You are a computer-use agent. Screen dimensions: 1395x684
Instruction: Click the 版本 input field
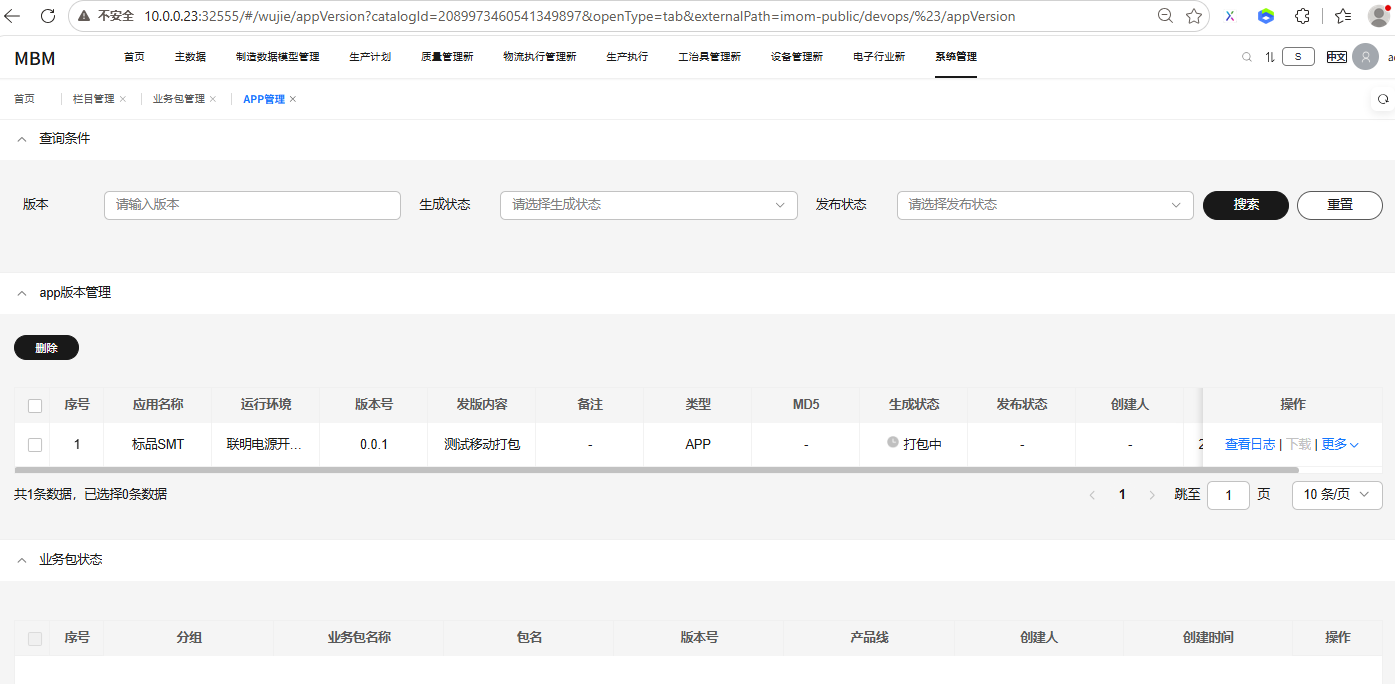click(x=252, y=205)
